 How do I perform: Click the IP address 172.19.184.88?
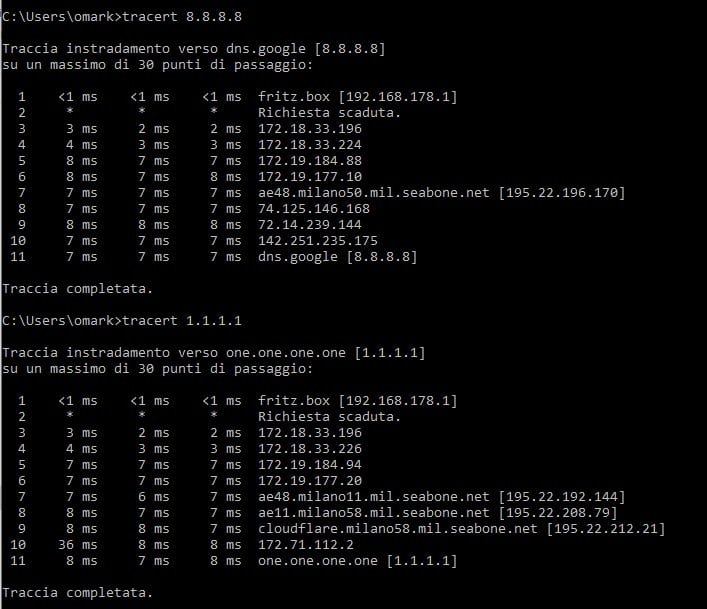[x=310, y=160]
